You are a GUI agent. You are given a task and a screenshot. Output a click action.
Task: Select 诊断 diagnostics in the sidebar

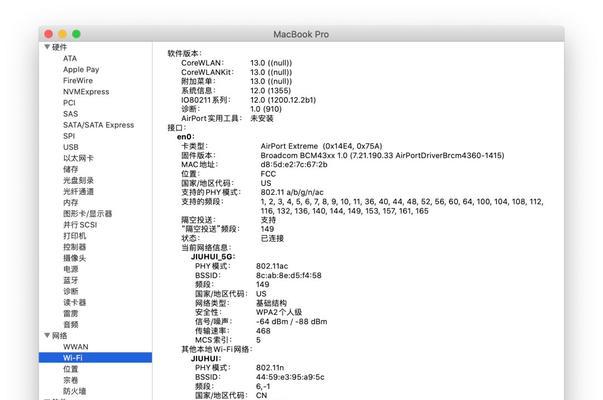[71, 291]
